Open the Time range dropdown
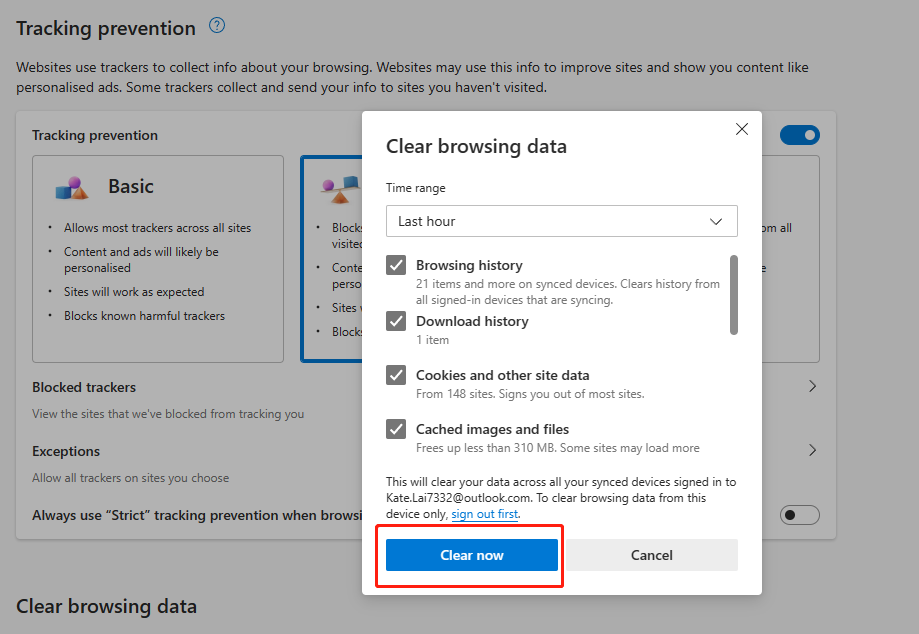Viewport: 919px width, 634px height. (561, 221)
